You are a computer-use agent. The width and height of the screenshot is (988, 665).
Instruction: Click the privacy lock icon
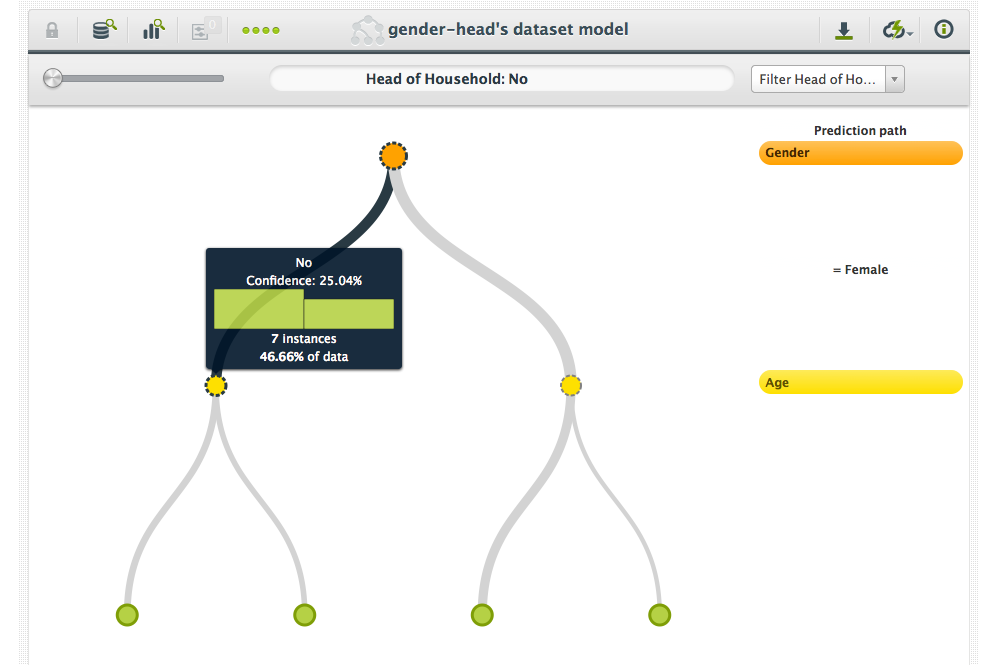click(x=52, y=30)
